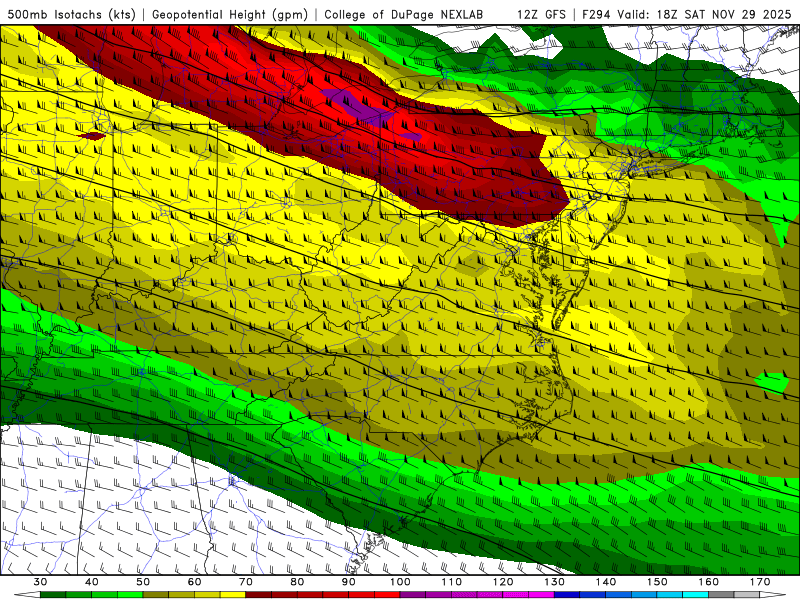Click the legend value 50
800x600 pixels.
(143, 582)
